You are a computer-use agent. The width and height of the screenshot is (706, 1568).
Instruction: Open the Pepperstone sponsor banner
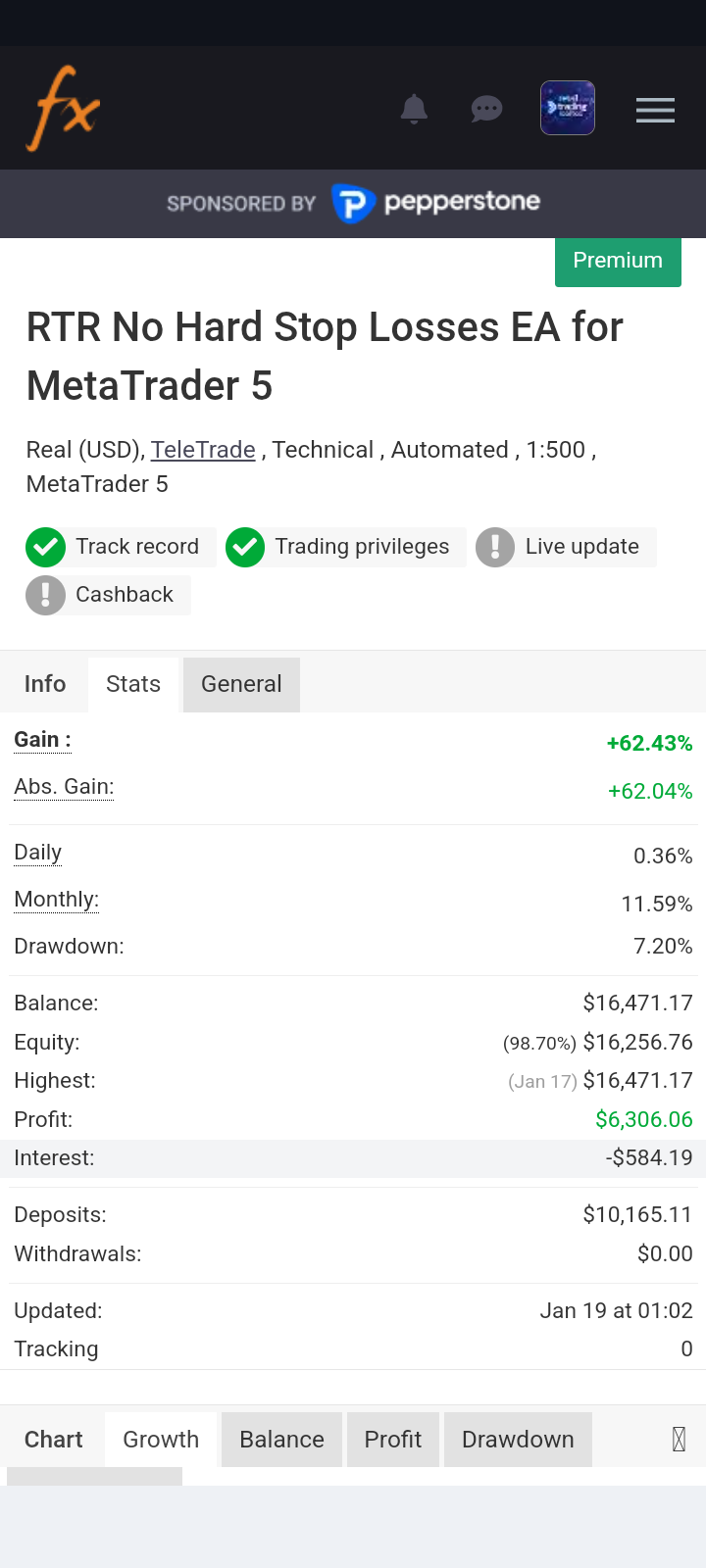[353, 204]
